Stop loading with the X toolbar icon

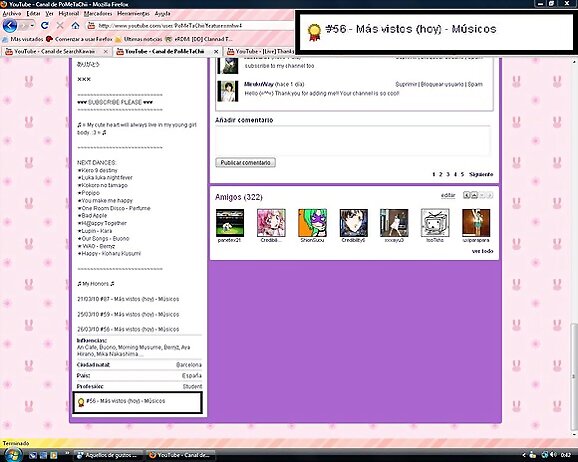(x=60, y=25)
